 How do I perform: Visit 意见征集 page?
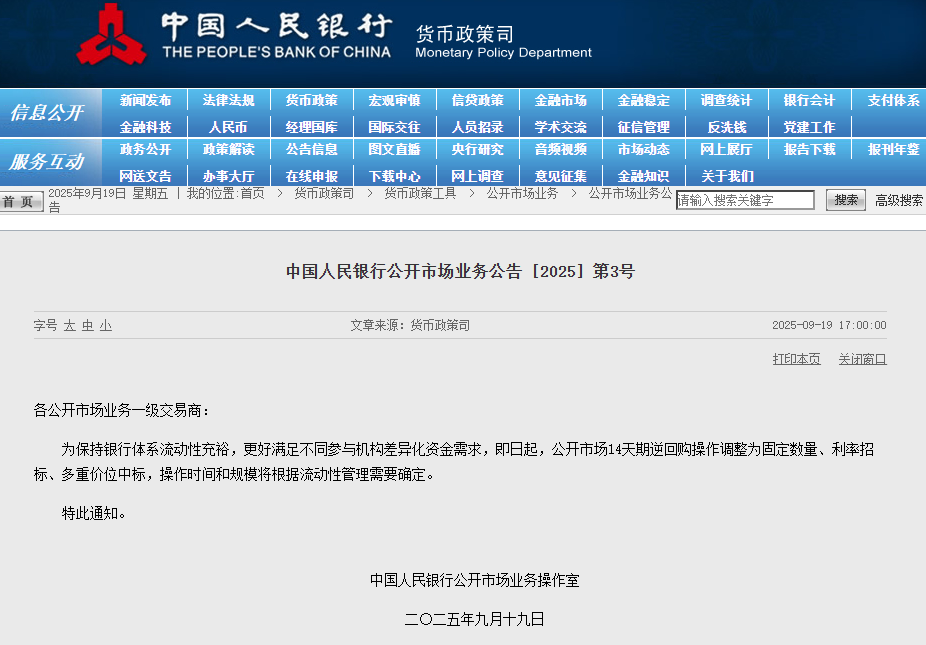pos(560,176)
